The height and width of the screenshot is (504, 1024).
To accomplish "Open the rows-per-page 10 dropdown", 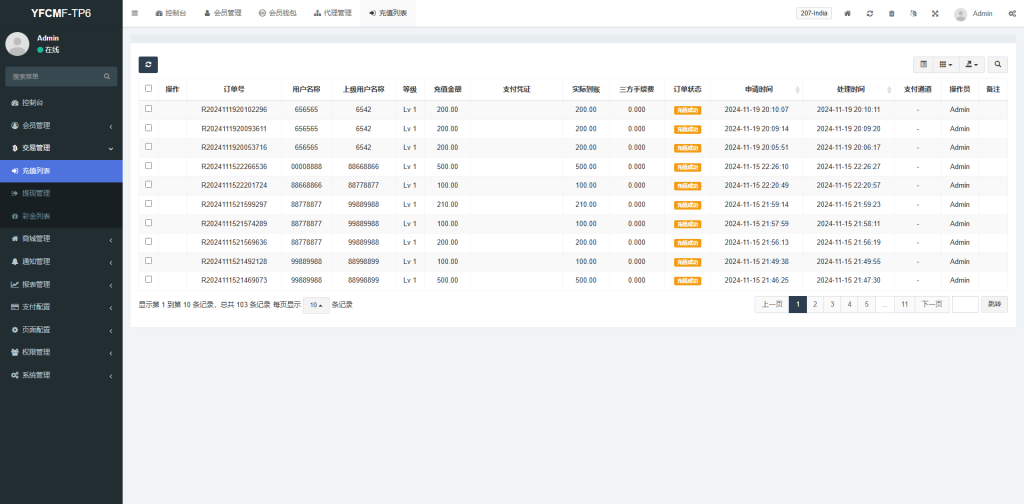I will (316, 305).
